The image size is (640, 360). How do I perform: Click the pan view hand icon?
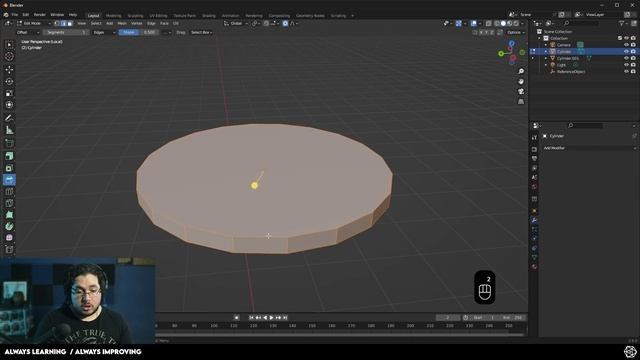521,81
